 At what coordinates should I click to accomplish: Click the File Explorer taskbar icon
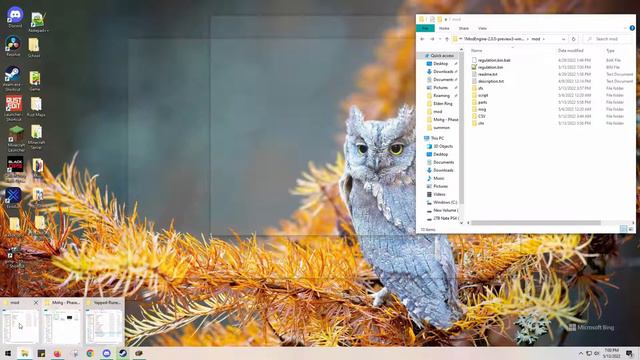tap(24, 353)
